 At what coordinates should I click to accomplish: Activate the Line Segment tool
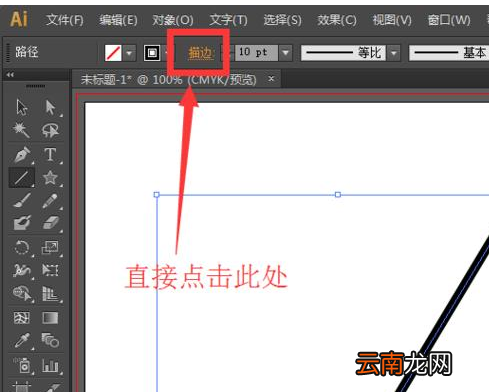[22, 177]
